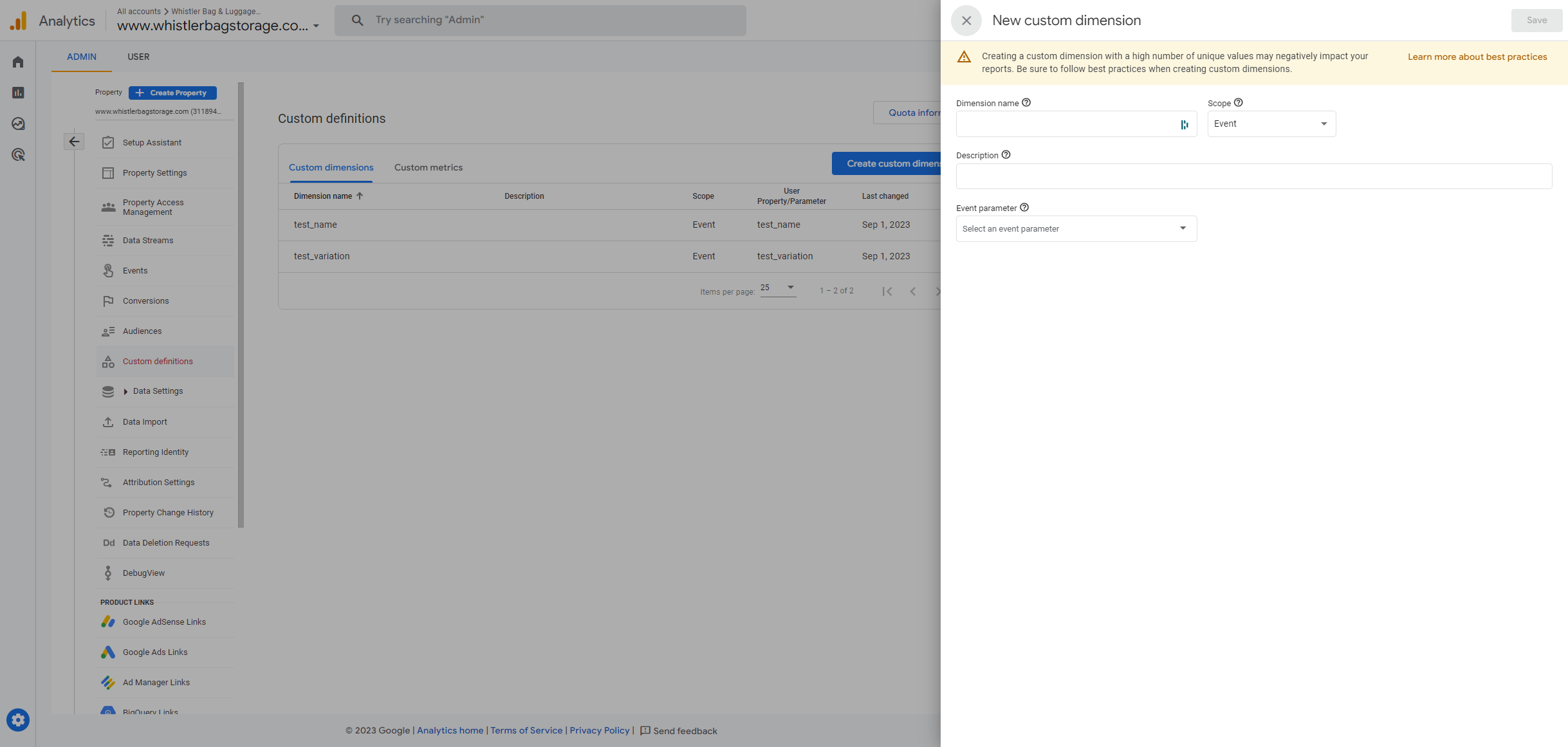Sort by Dimension name column arrow

[360, 196]
